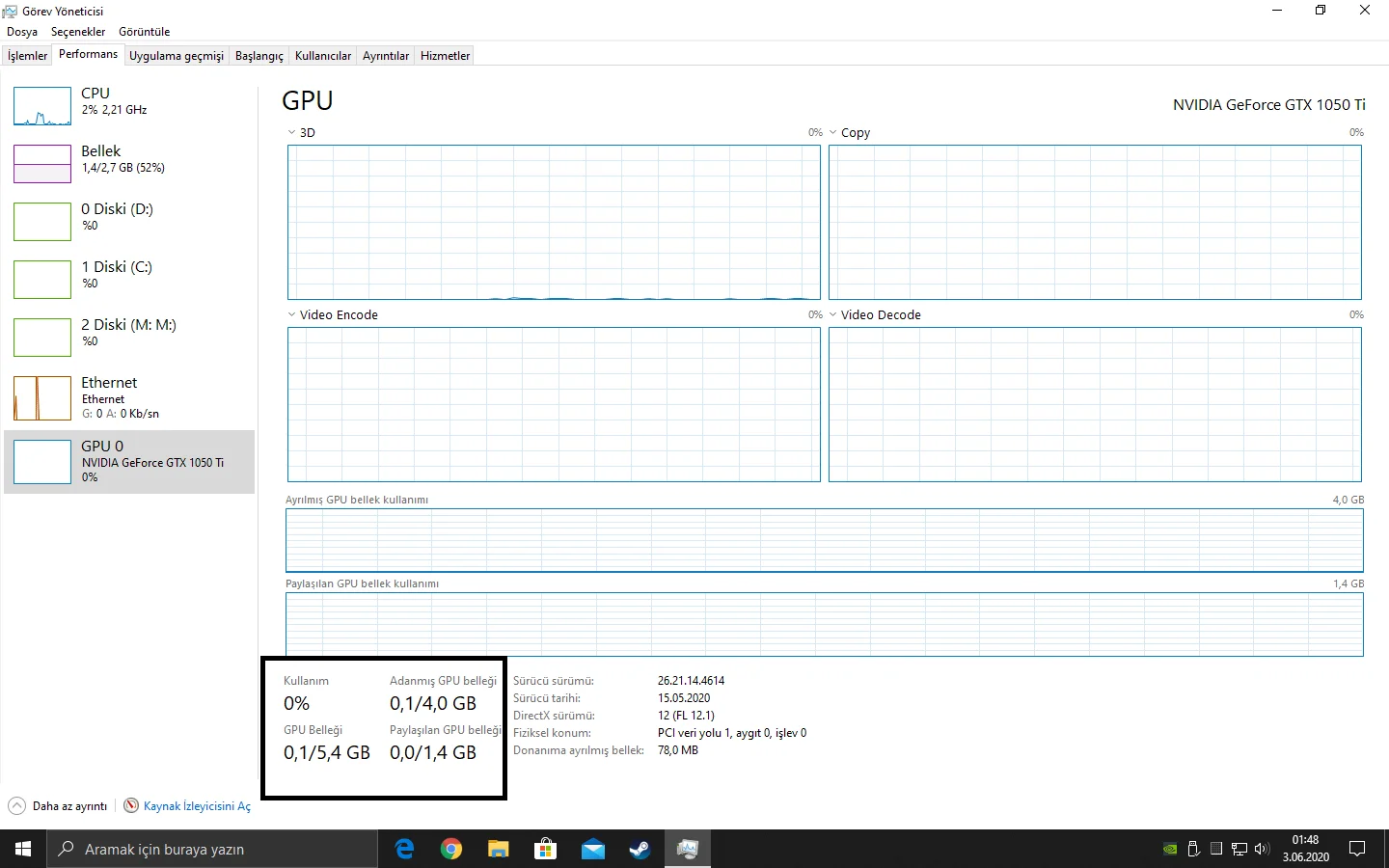Select CPU in the performance sidebar
1389x868 pixels.
tap(129, 106)
